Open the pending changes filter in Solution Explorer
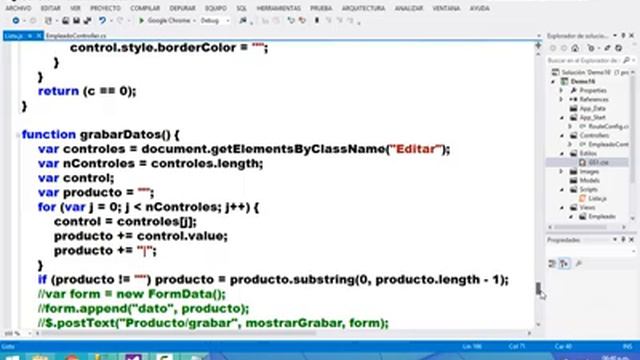 (x=590, y=48)
